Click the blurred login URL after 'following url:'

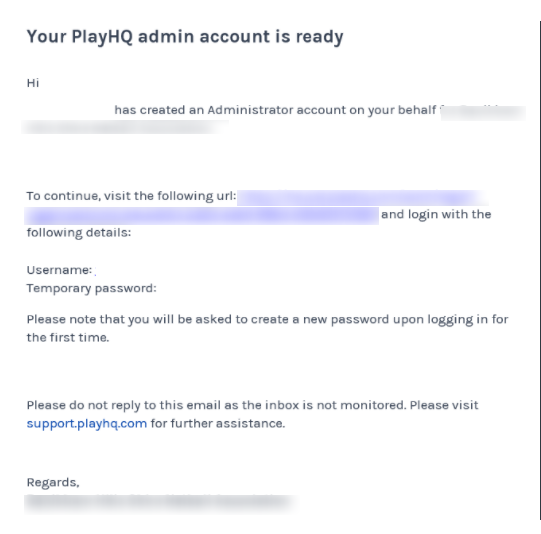tap(362, 198)
